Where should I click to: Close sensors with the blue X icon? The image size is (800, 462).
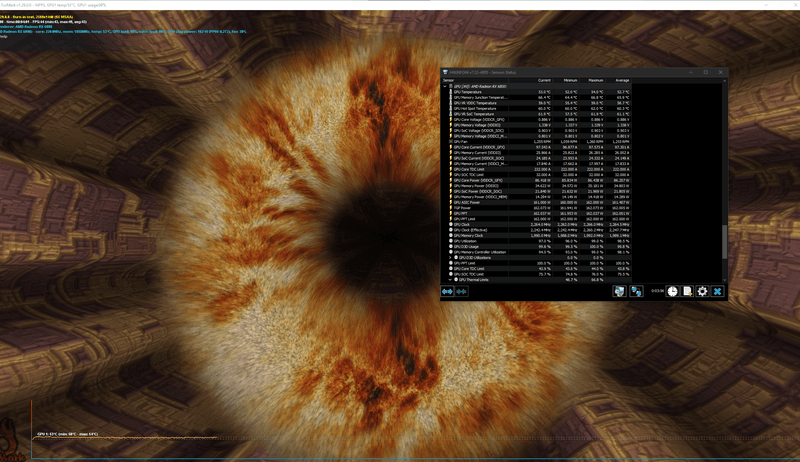point(717,291)
